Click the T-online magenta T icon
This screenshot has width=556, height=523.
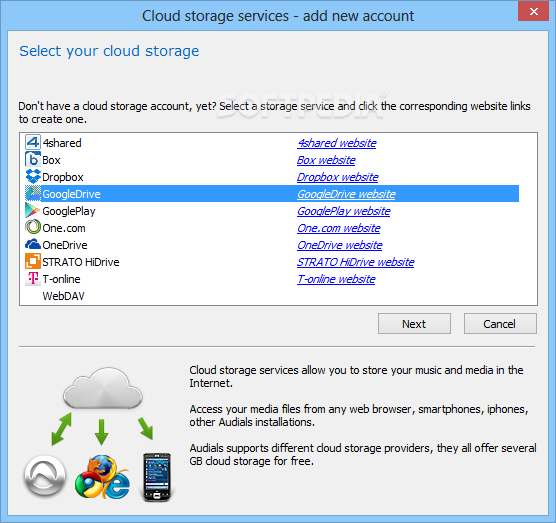click(x=33, y=278)
